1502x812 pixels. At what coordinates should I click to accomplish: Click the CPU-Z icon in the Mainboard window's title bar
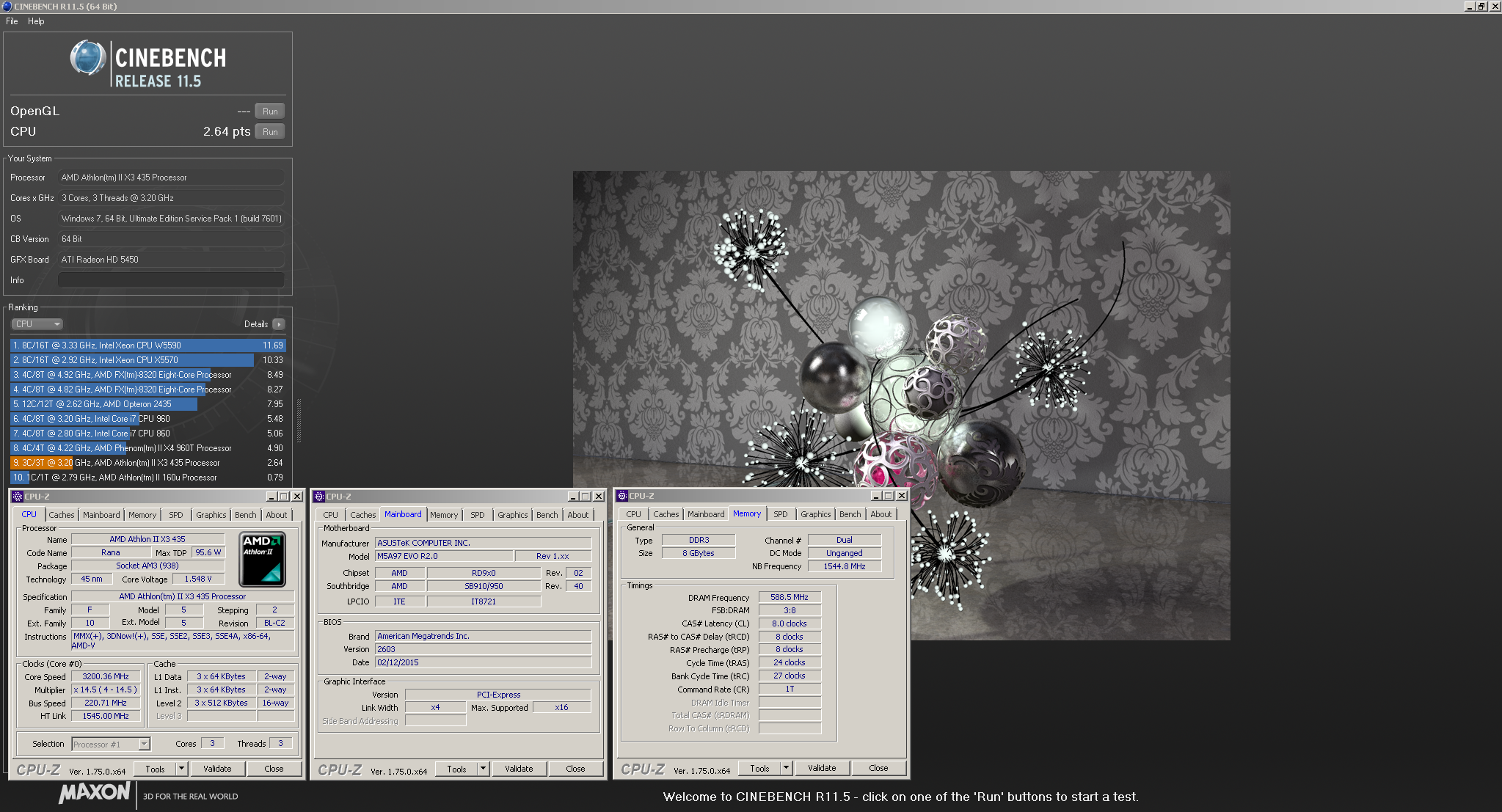pos(320,497)
